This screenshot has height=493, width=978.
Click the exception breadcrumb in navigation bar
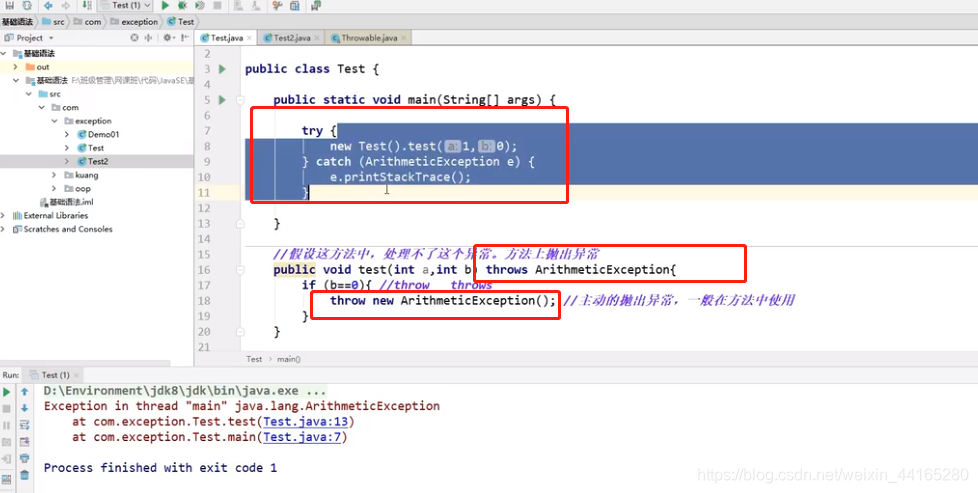[134, 22]
